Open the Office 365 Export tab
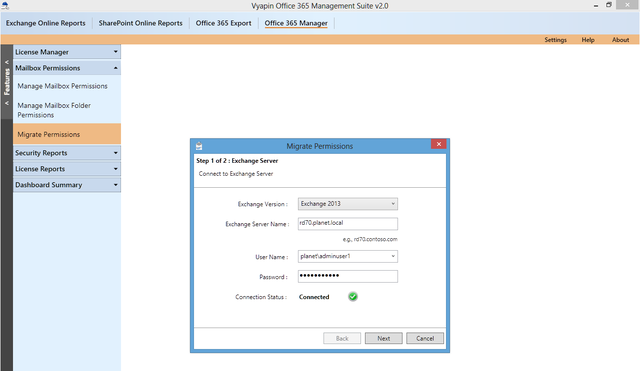 click(x=223, y=23)
